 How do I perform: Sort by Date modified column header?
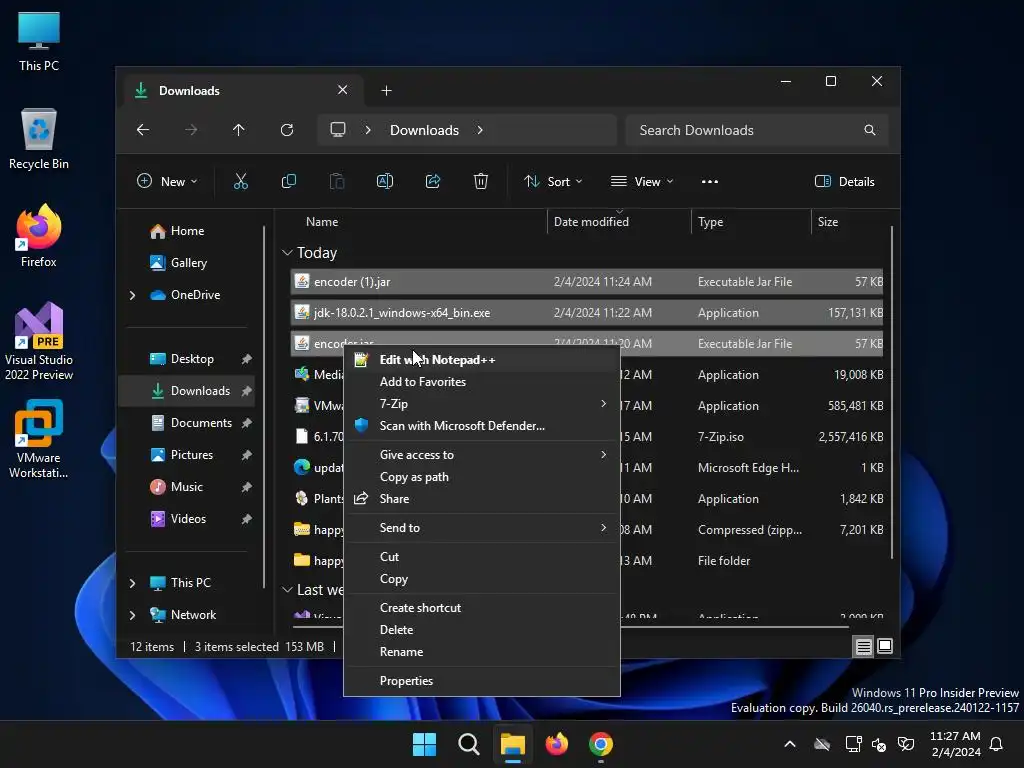619,222
